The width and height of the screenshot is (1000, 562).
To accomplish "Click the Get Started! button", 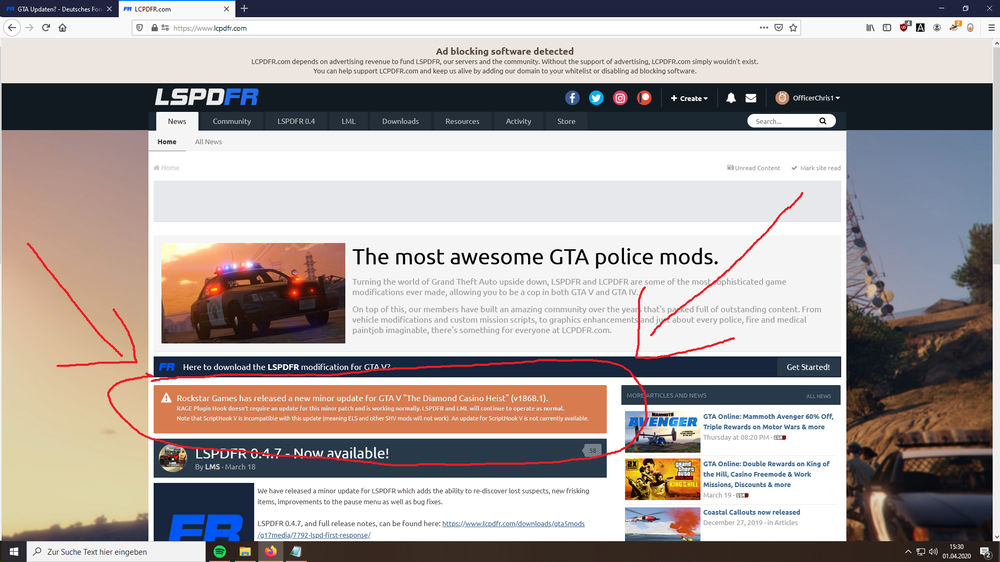I will pyautogui.click(x=808, y=367).
